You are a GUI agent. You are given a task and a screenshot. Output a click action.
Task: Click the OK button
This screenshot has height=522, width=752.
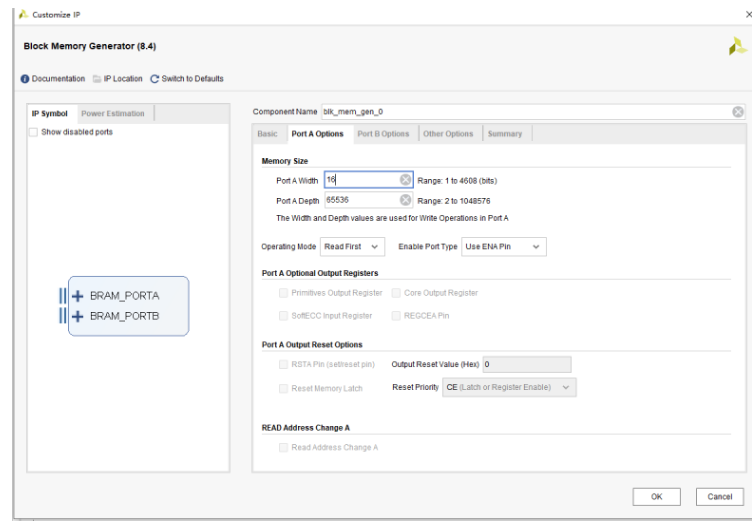656,496
